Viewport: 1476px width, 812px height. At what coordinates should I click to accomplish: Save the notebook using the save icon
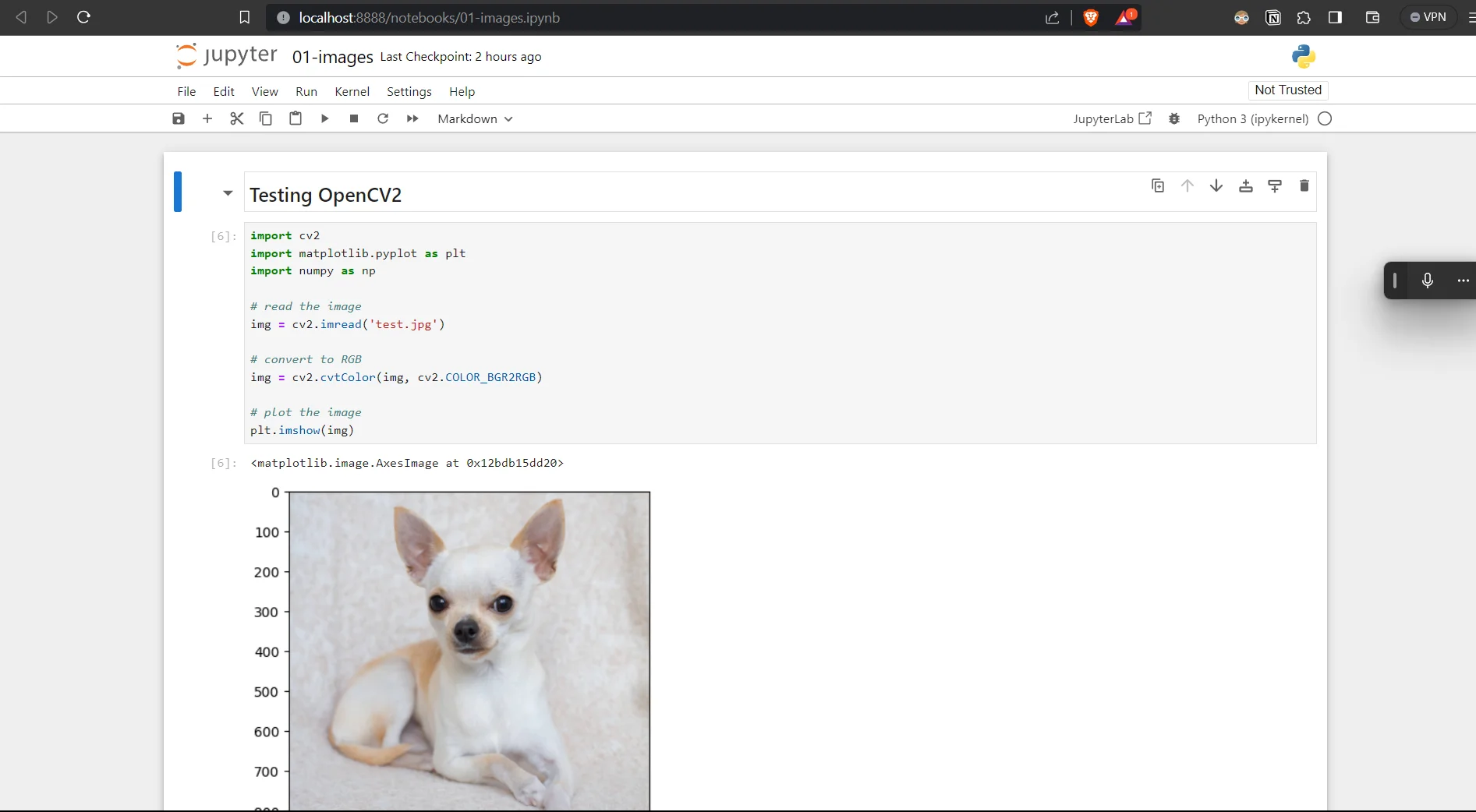(178, 118)
